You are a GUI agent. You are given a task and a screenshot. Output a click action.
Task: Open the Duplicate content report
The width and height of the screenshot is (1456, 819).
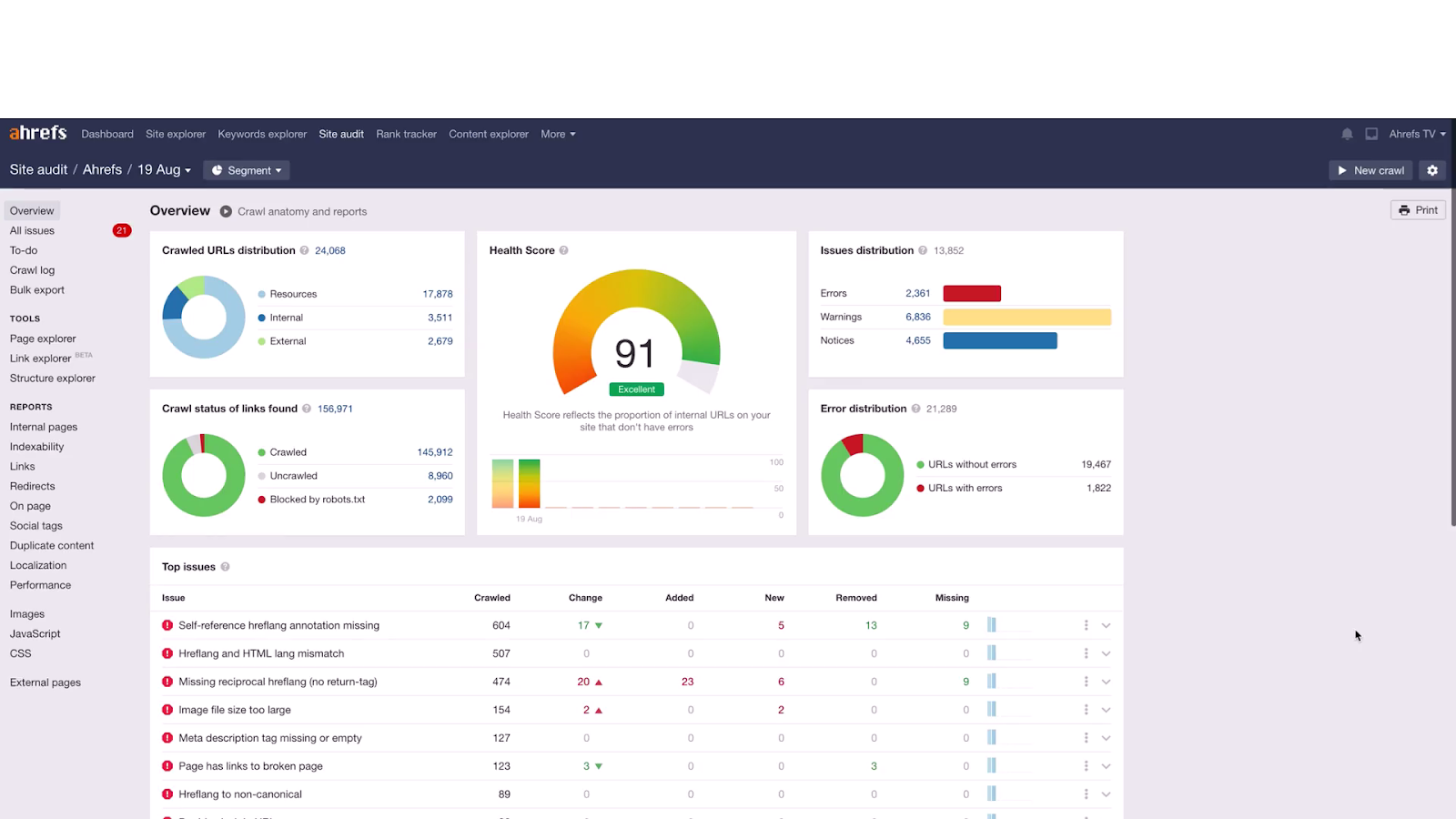[52, 546]
